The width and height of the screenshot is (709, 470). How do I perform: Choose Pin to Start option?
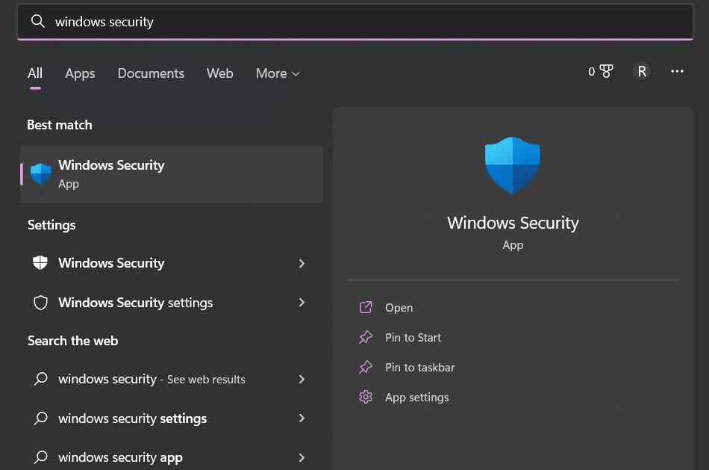pos(413,337)
